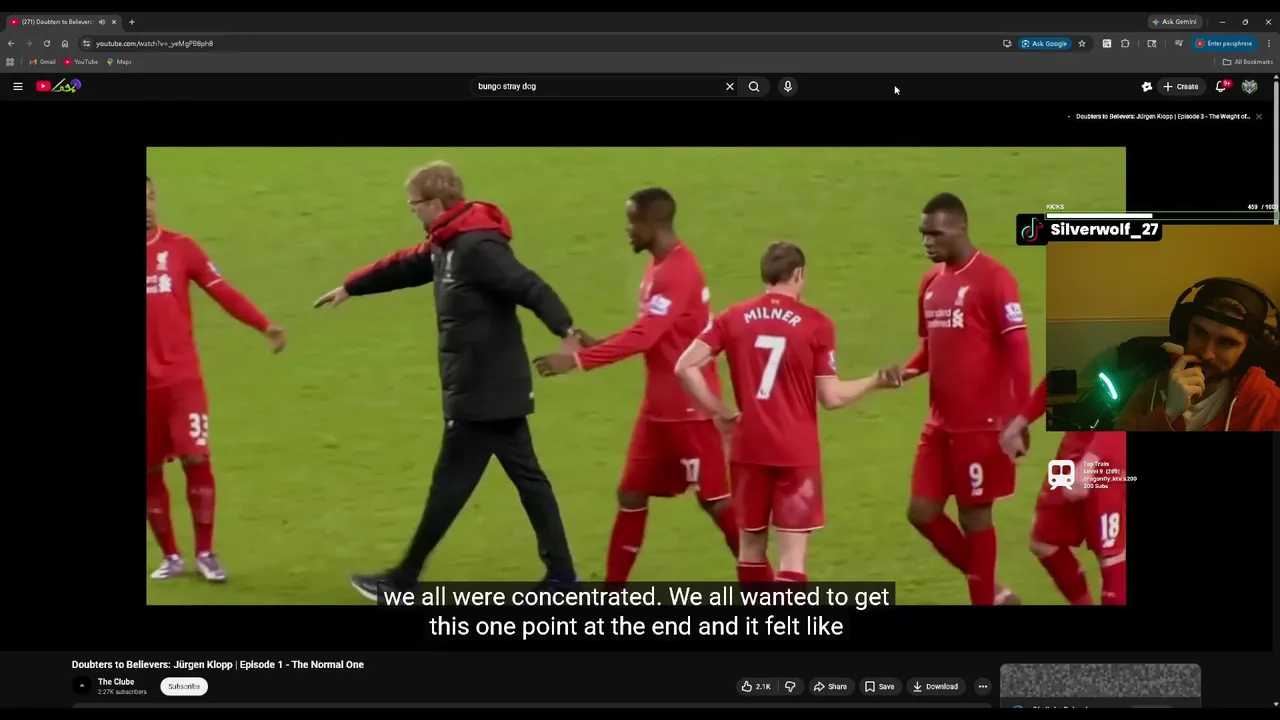Dislike the video with thumbs down
This screenshot has width=1280, height=720.
(x=790, y=686)
